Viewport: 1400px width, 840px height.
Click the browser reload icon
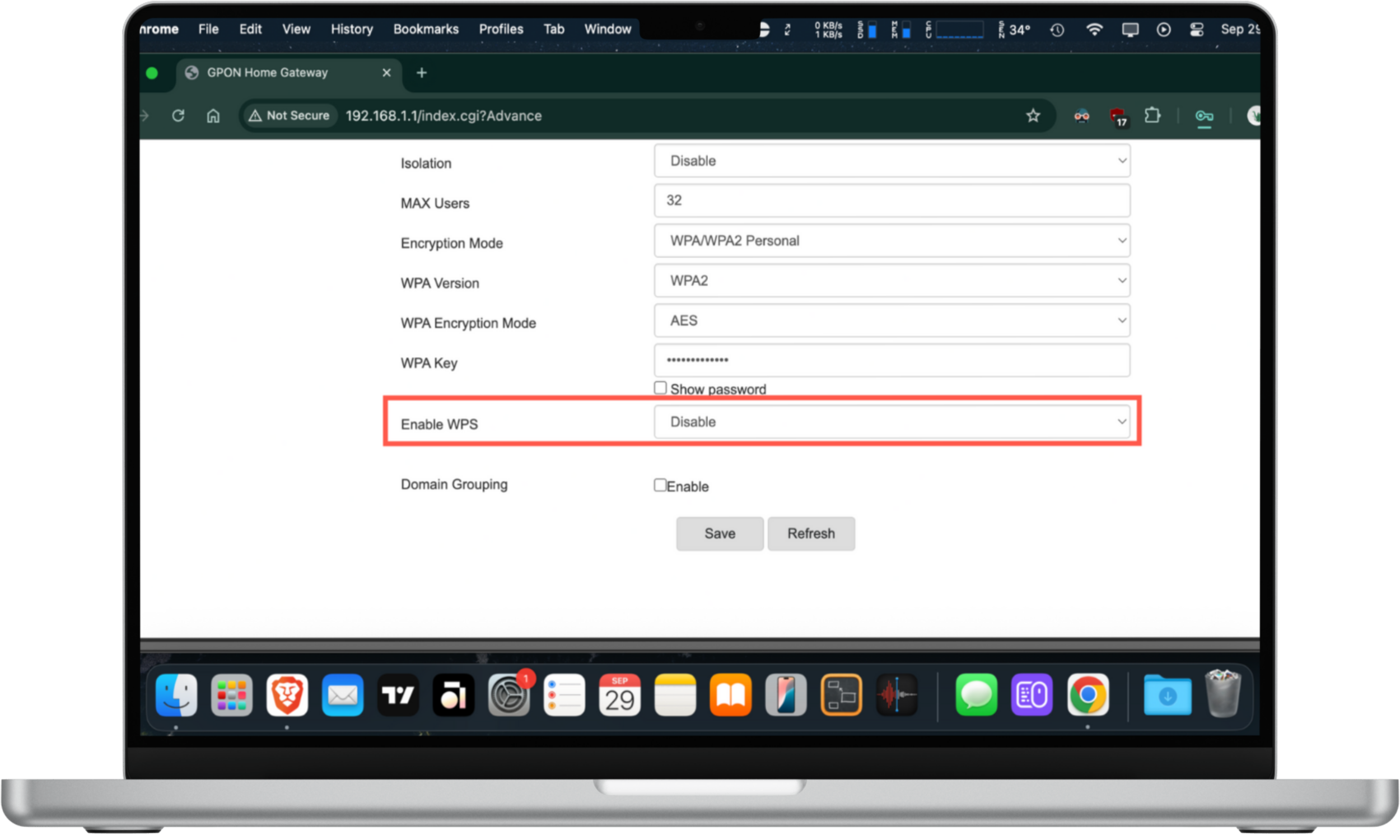(x=178, y=115)
